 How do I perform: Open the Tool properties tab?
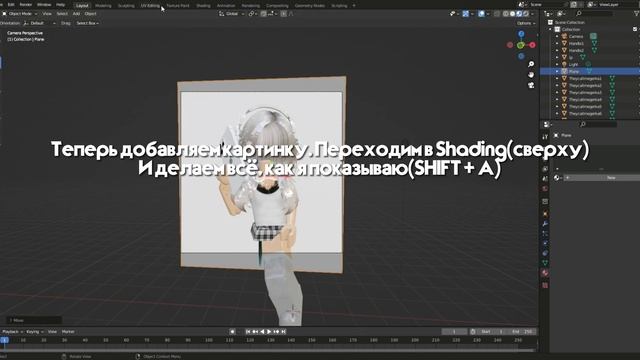545,137
